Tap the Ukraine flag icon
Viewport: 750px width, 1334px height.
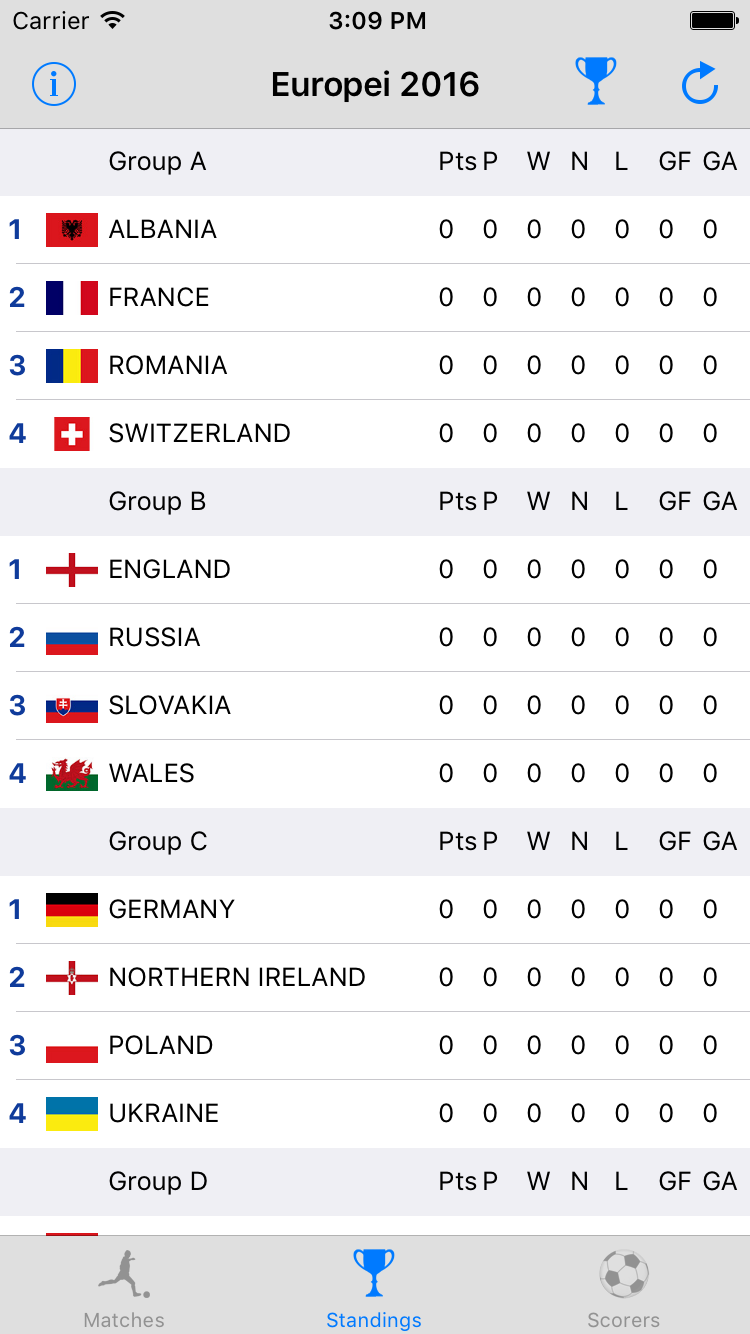72,1114
